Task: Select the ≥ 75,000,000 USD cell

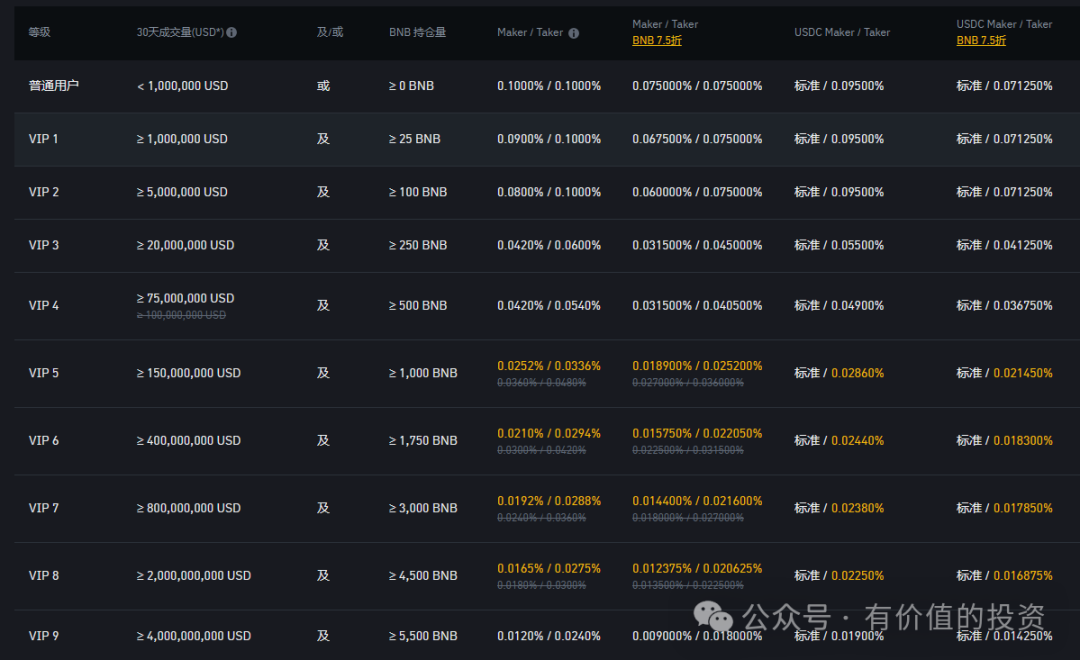Action: [185, 298]
